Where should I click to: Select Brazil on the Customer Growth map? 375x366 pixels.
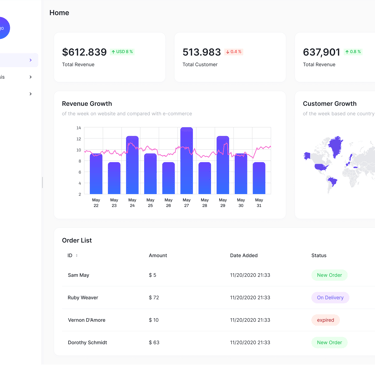pyautogui.click(x=332, y=182)
